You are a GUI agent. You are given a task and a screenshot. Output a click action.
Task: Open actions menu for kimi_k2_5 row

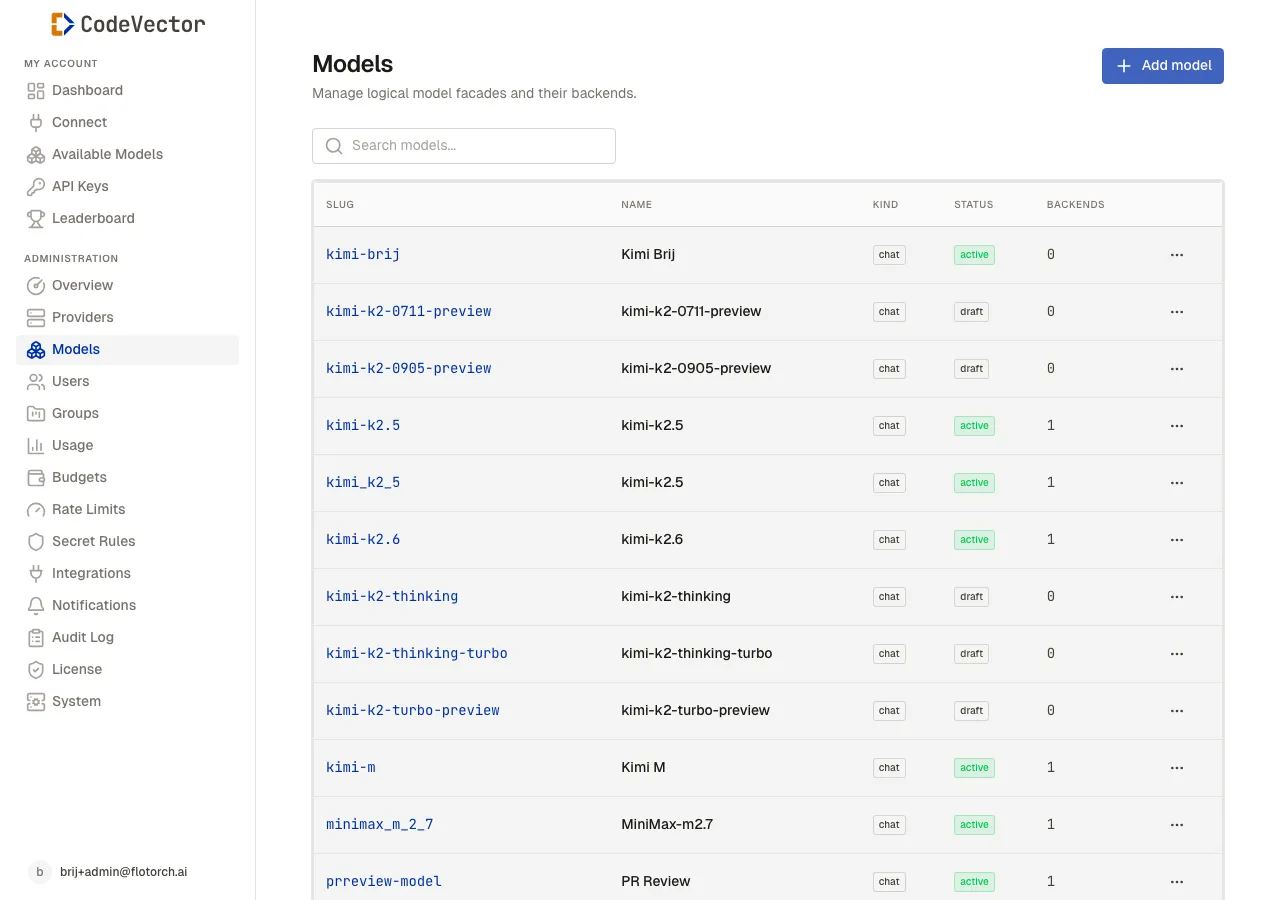tap(1177, 483)
